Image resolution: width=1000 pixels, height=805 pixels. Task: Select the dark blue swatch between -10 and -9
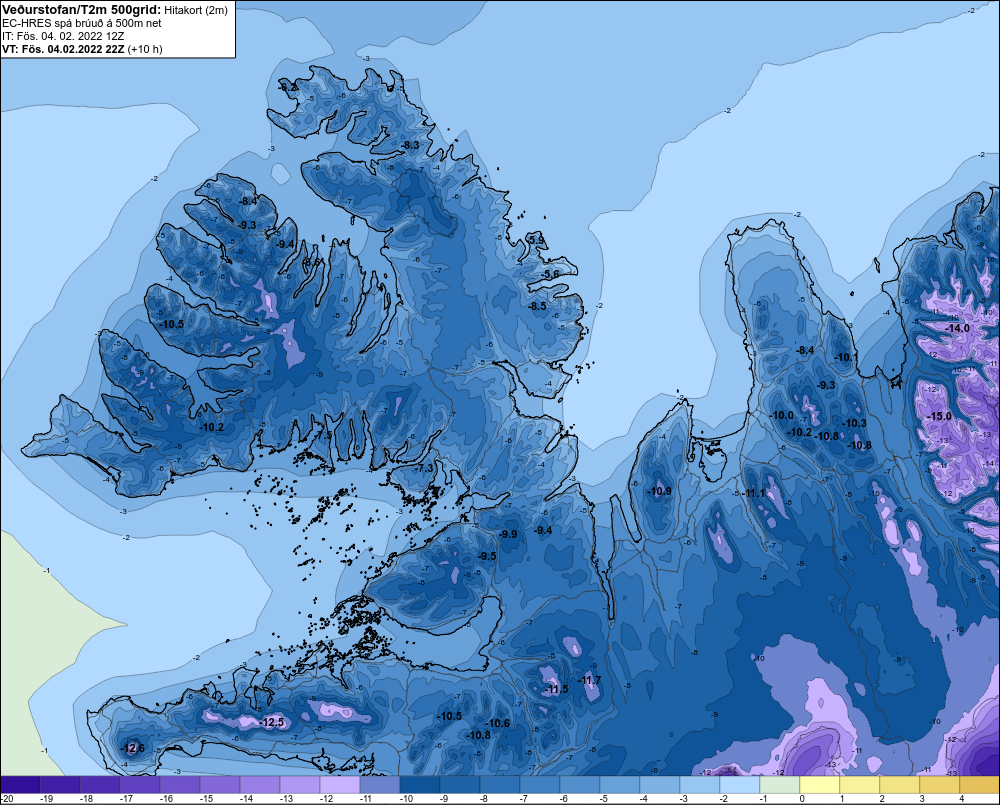coord(420,785)
